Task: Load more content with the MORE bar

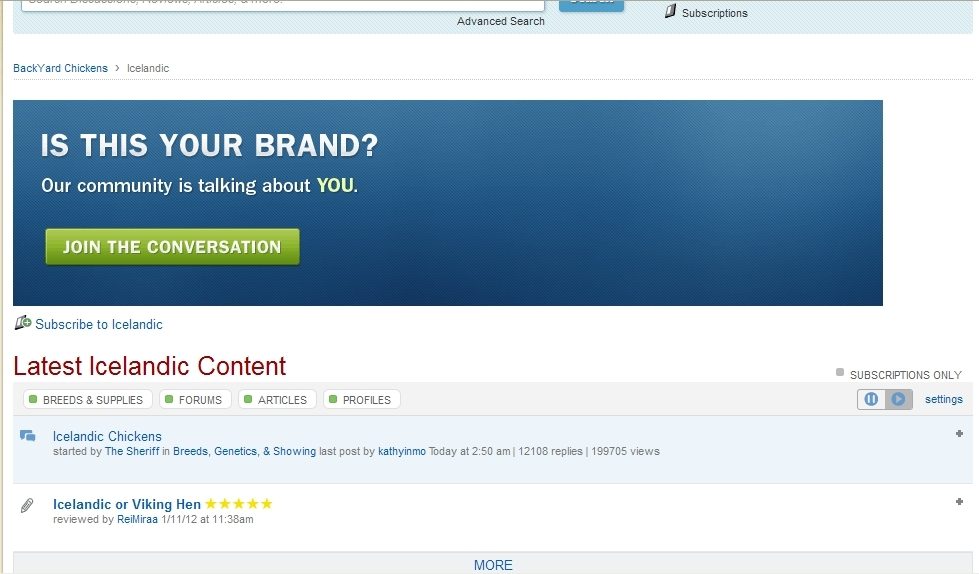Action: click(493, 565)
